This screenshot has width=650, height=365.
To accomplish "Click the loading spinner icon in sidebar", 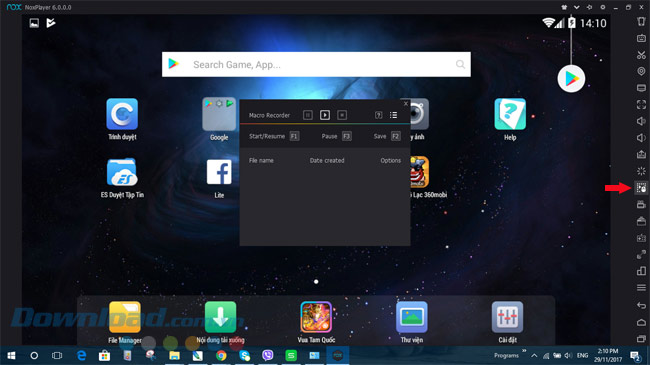I will [x=641, y=171].
